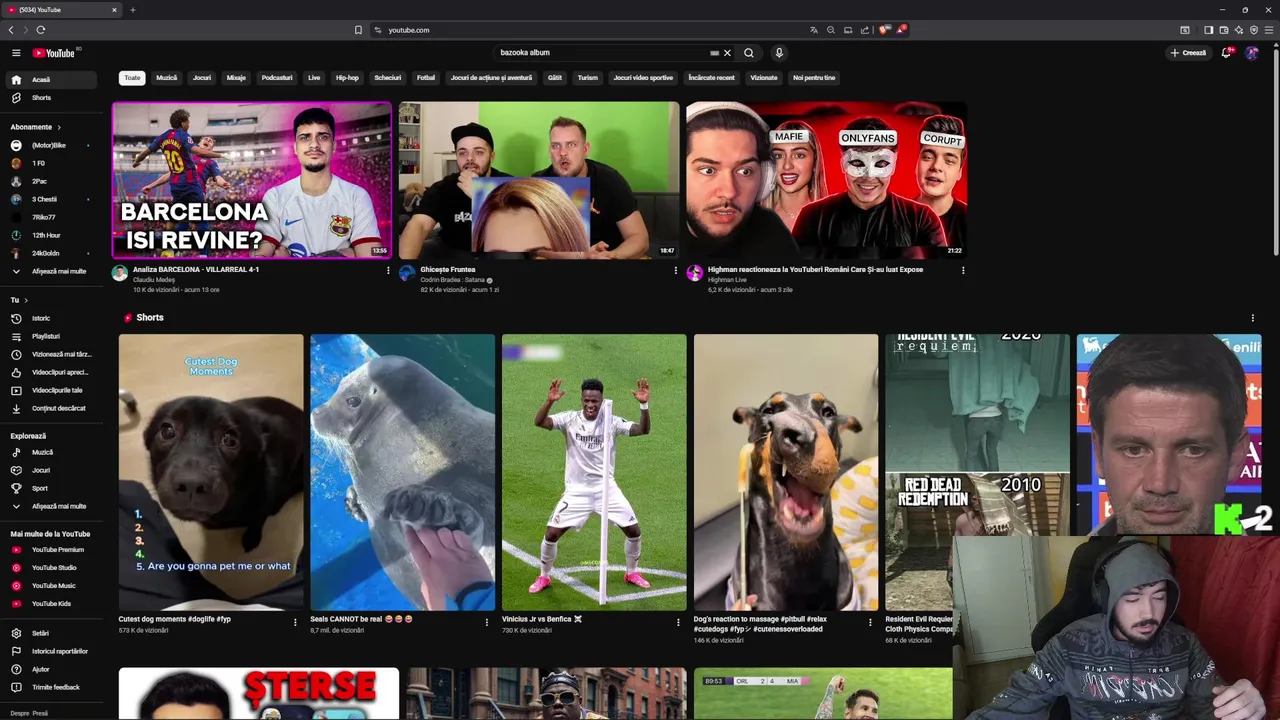Open options menu of Shorts shelf
This screenshot has width=1280, height=720.
tap(1252, 318)
